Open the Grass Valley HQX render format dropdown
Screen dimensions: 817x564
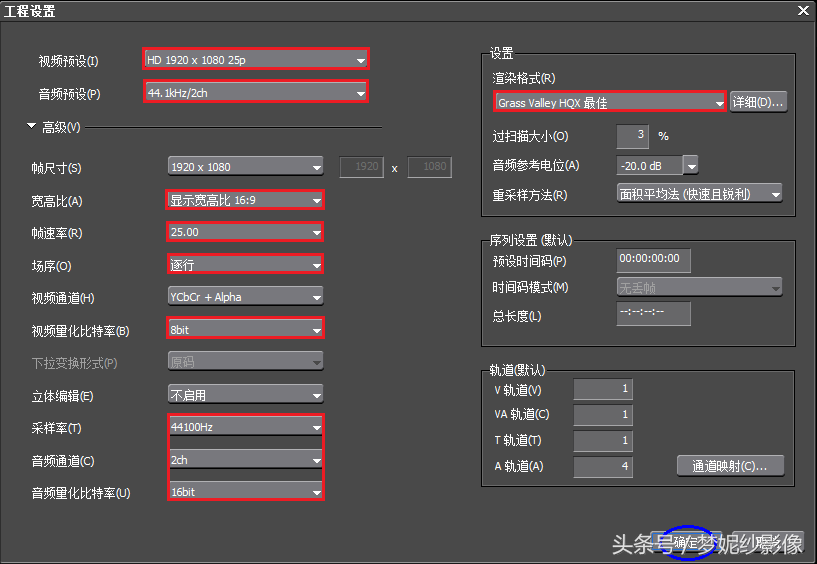pyautogui.click(x=610, y=102)
